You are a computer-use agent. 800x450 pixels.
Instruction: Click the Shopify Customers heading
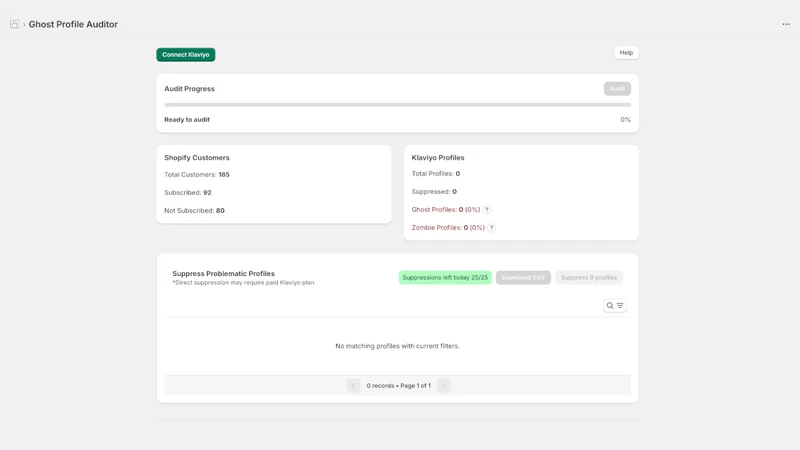197,158
